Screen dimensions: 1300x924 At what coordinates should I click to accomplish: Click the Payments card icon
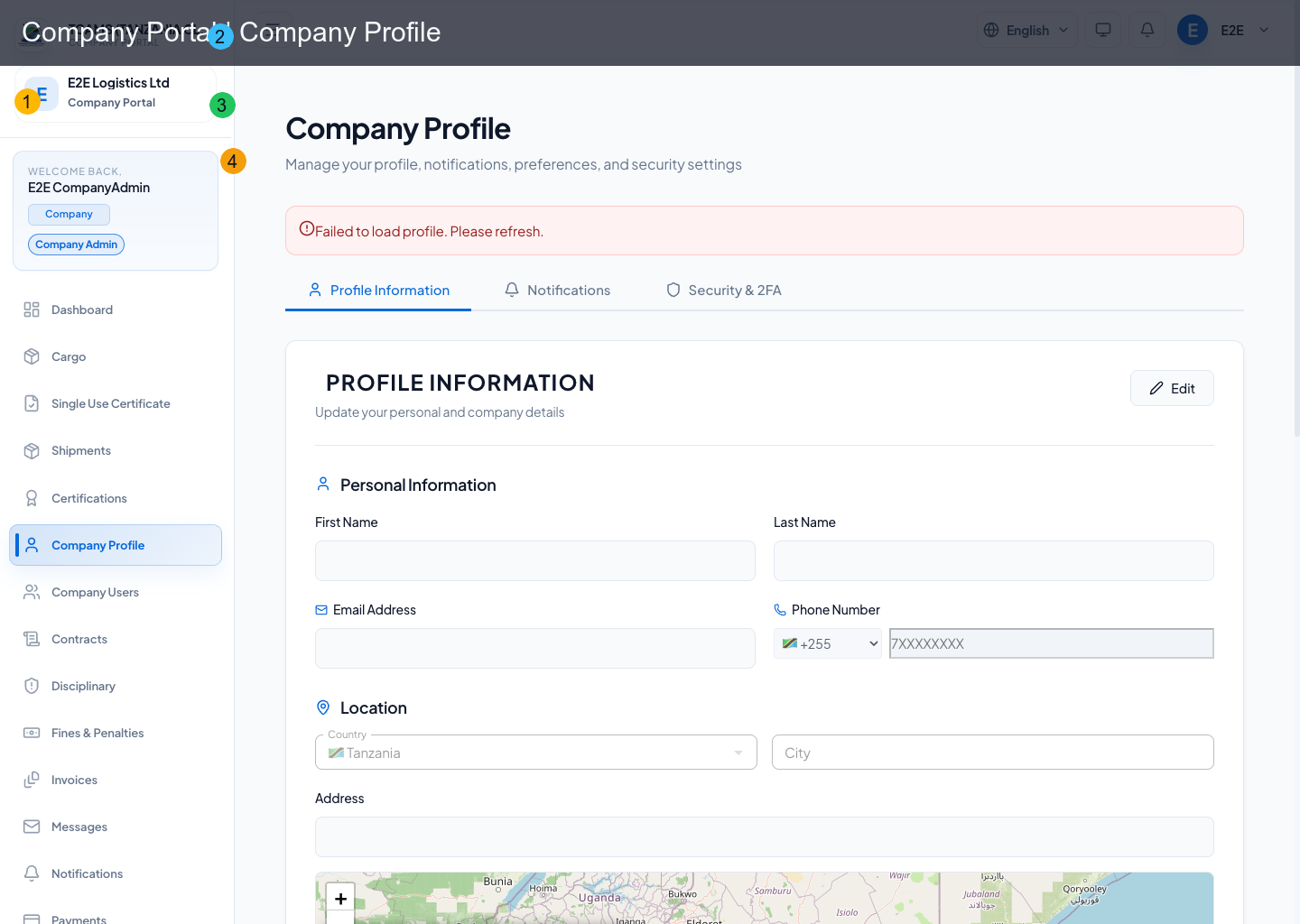[x=32, y=919]
